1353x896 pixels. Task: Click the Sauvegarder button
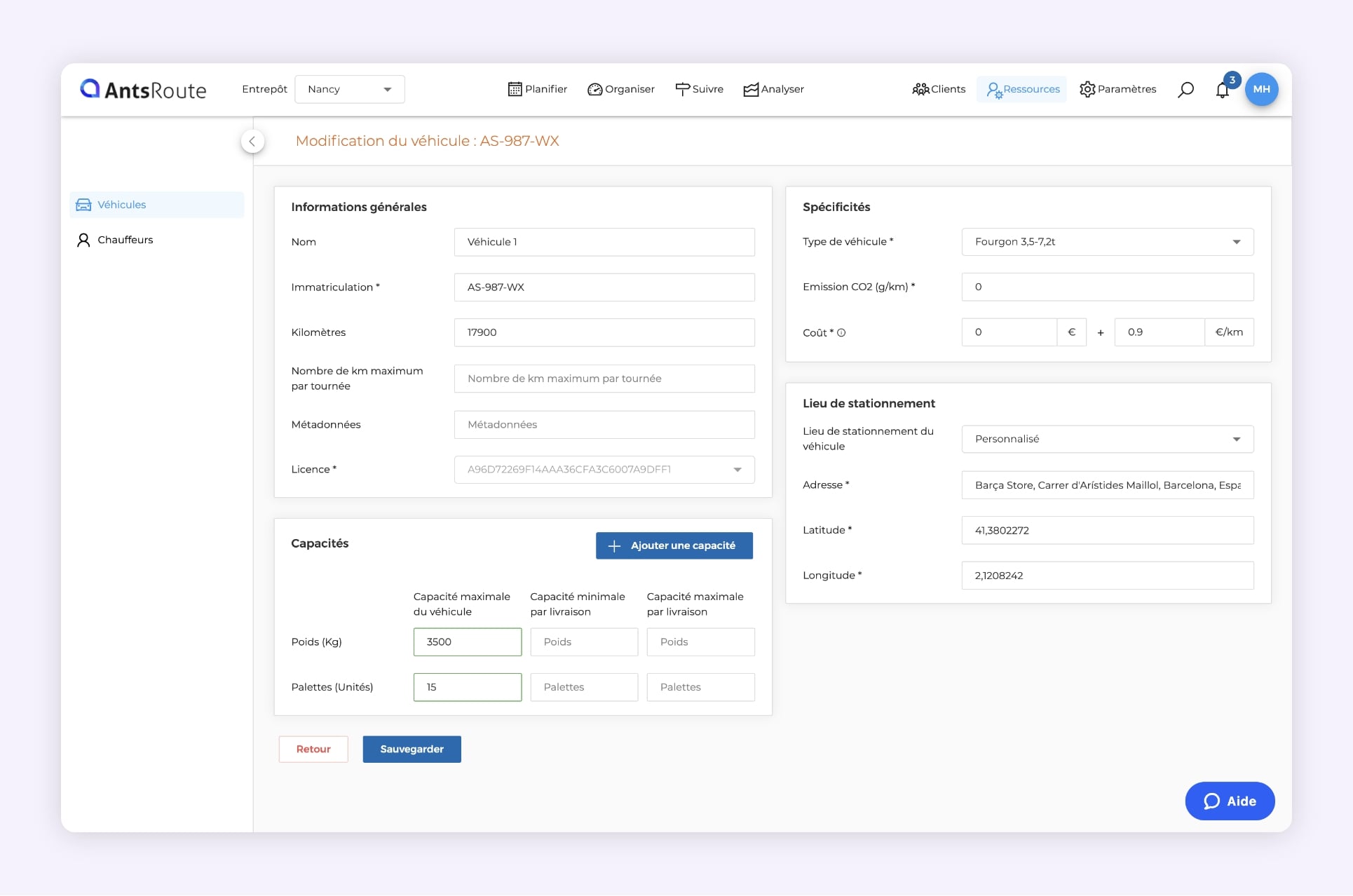(x=412, y=749)
